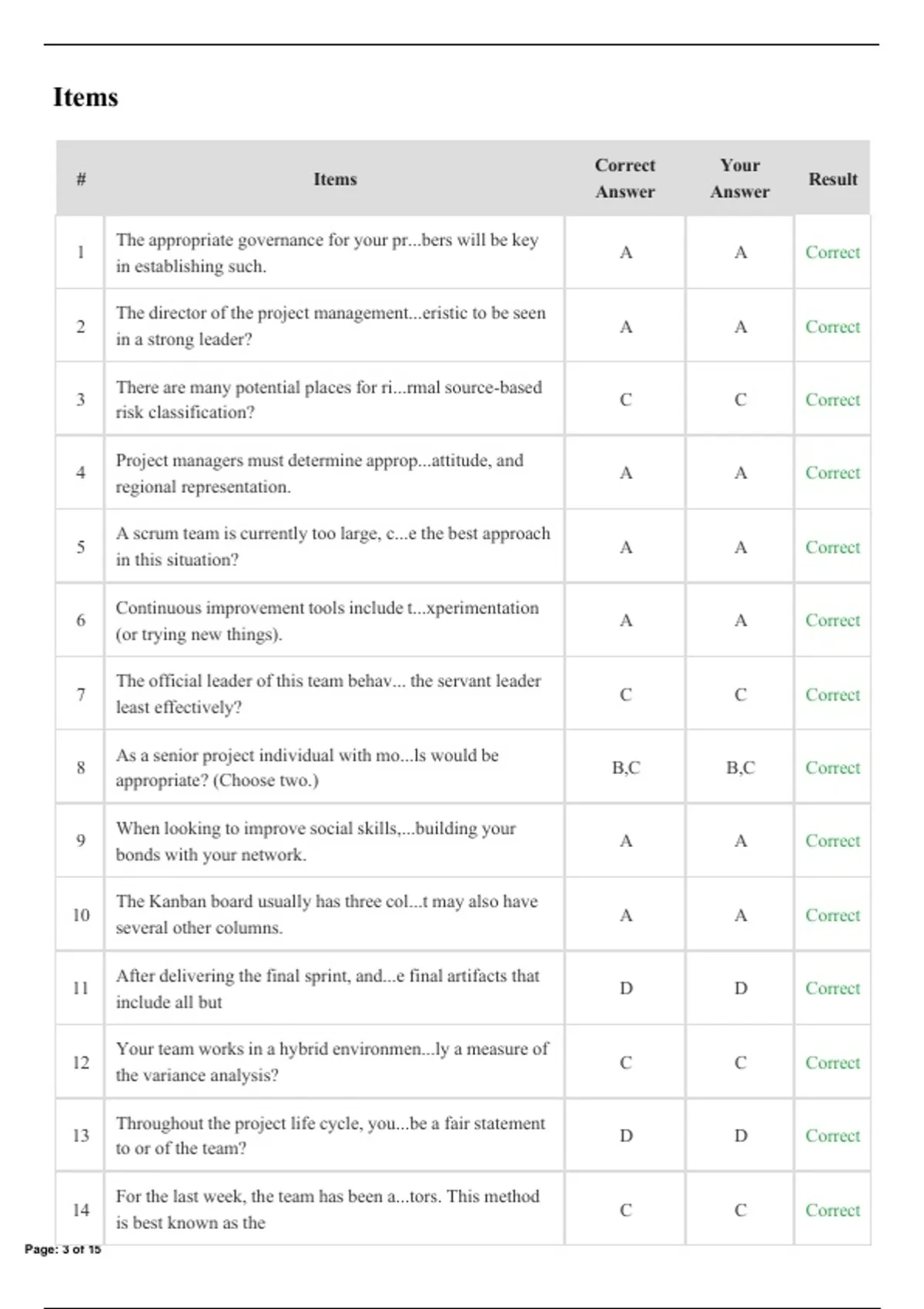Click the Result column header
The width and height of the screenshot is (924, 1309).
[832, 179]
